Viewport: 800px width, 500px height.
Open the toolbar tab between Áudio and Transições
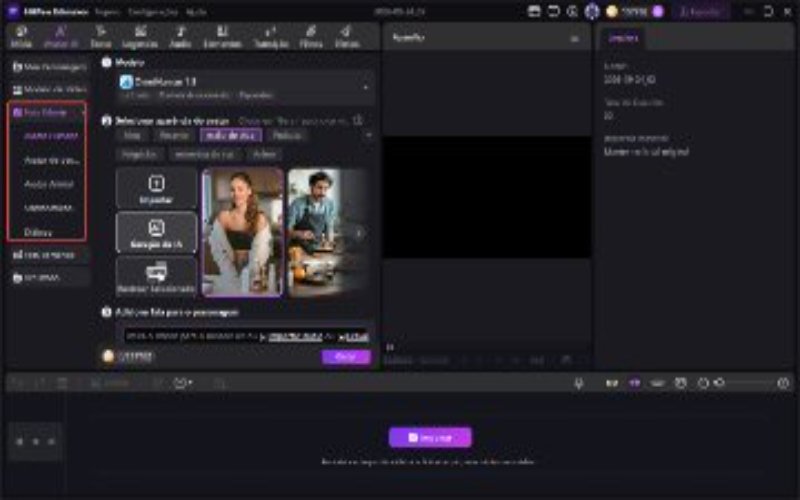click(x=222, y=37)
